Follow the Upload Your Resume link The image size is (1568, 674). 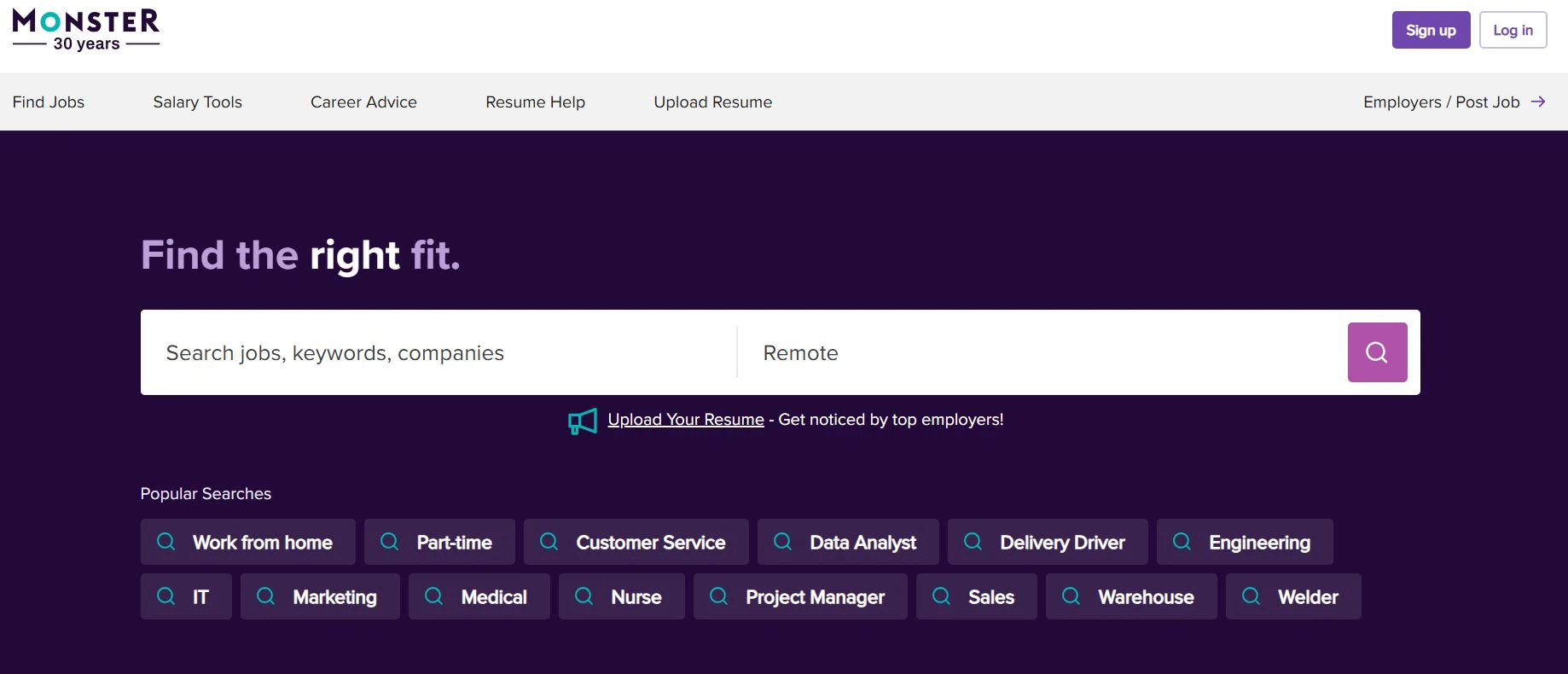[685, 420]
